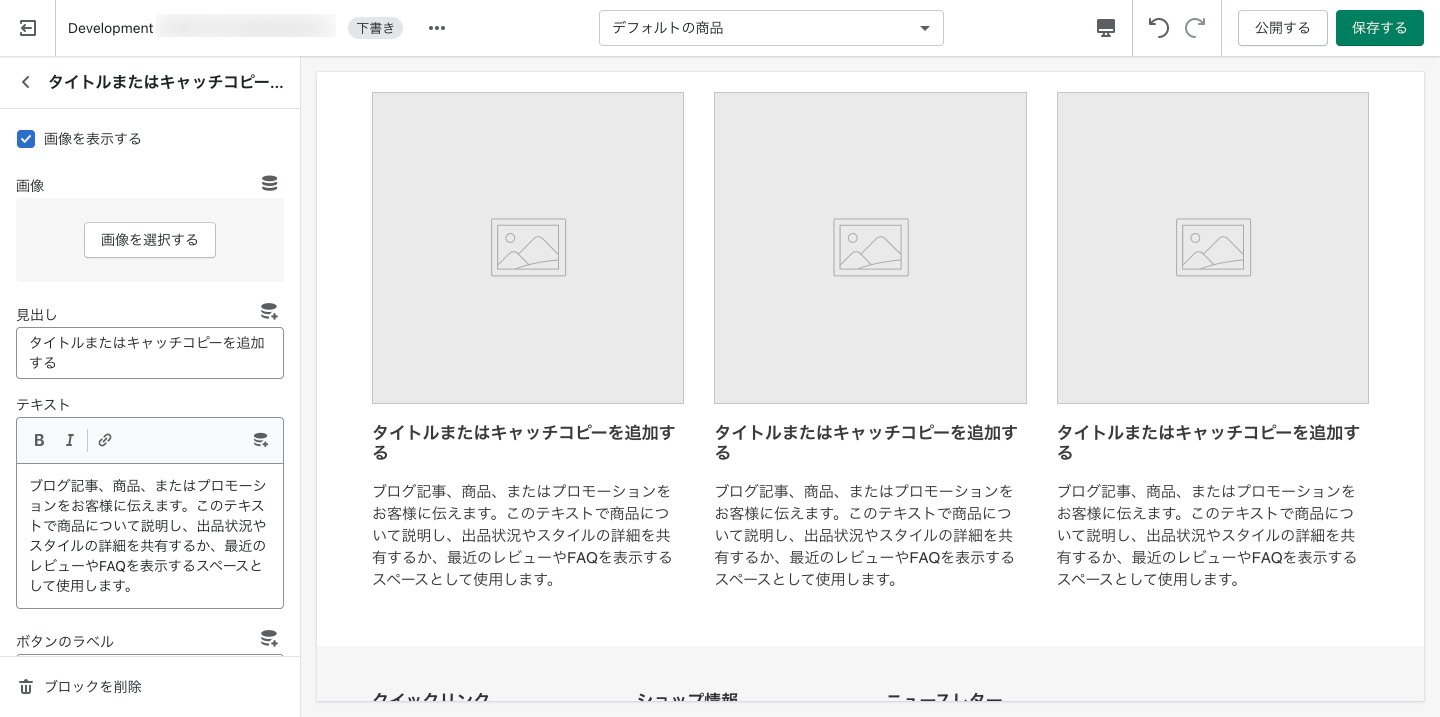Open dynamic source for 見出し field
This screenshot has height=717, width=1440.
pos(270,312)
